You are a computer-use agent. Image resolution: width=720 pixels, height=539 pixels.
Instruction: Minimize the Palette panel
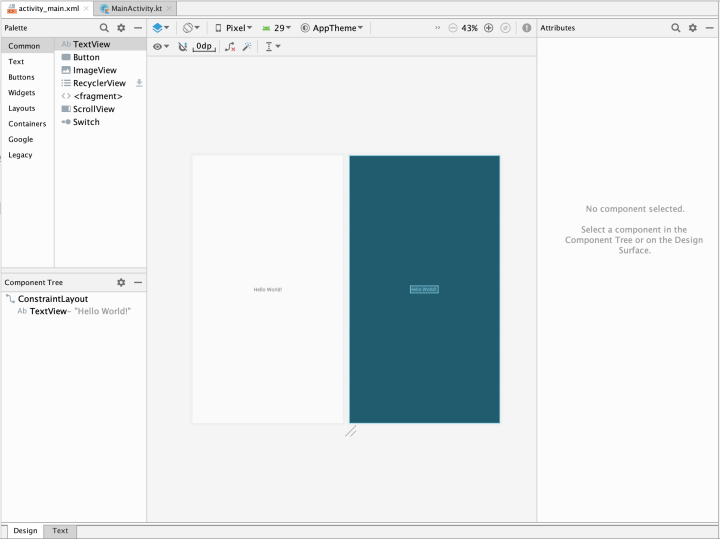[138, 28]
